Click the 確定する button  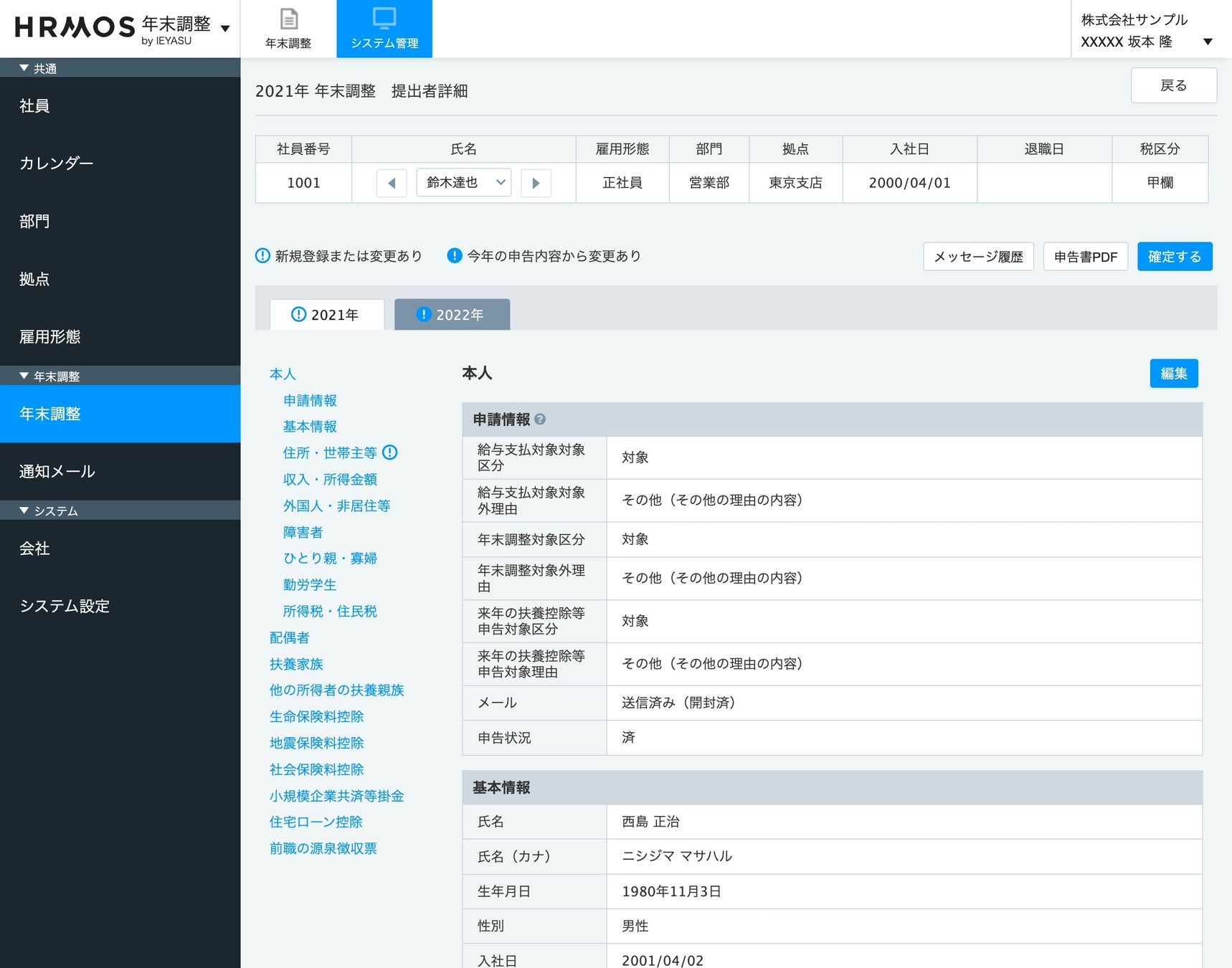pyautogui.click(x=1174, y=257)
